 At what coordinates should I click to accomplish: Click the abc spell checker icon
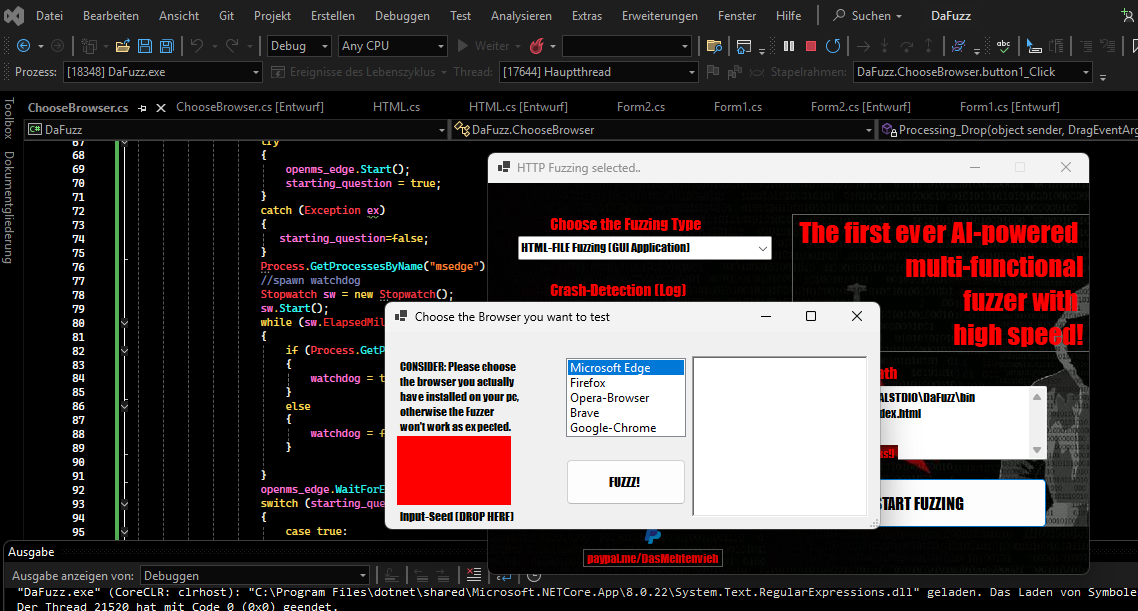[x=1004, y=46]
